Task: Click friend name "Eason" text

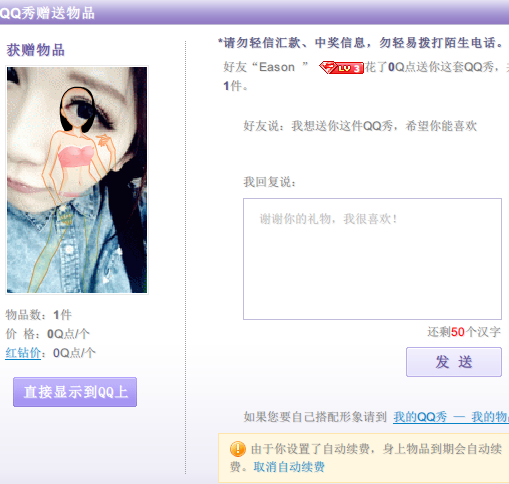Action: pyautogui.click(x=277, y=67)
